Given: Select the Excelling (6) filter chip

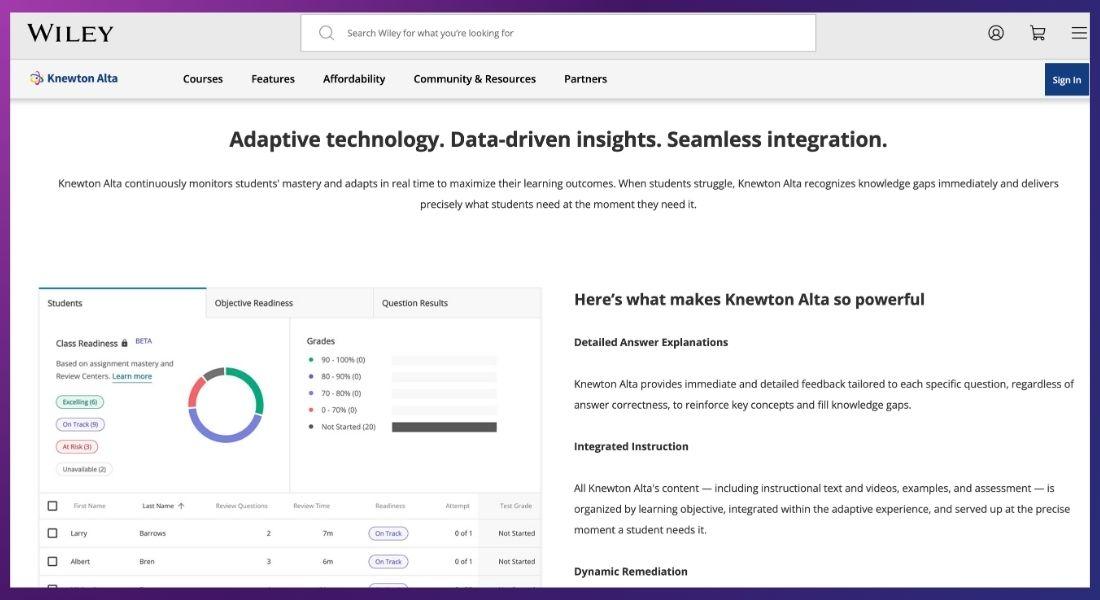Looking at the screenshot, I should [x=80, y=402].
